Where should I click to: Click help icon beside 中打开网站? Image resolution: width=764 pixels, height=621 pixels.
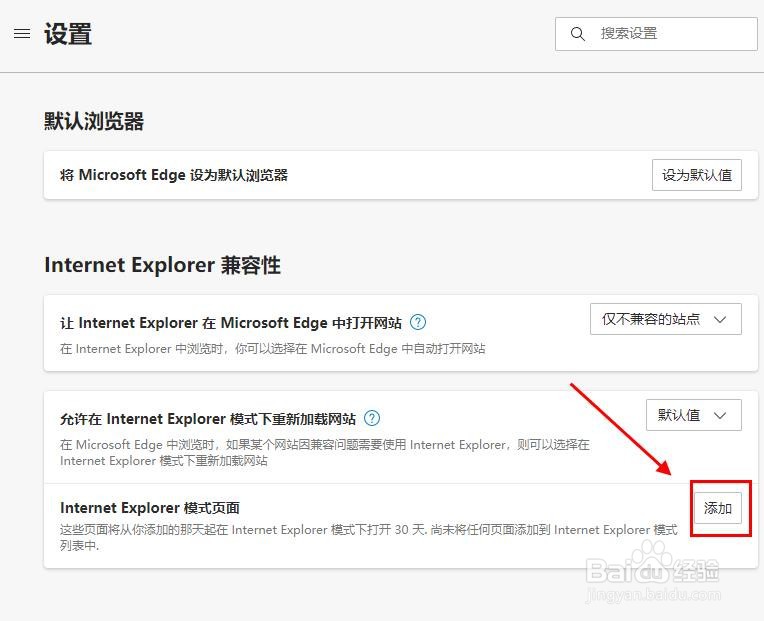click(418, 322)
